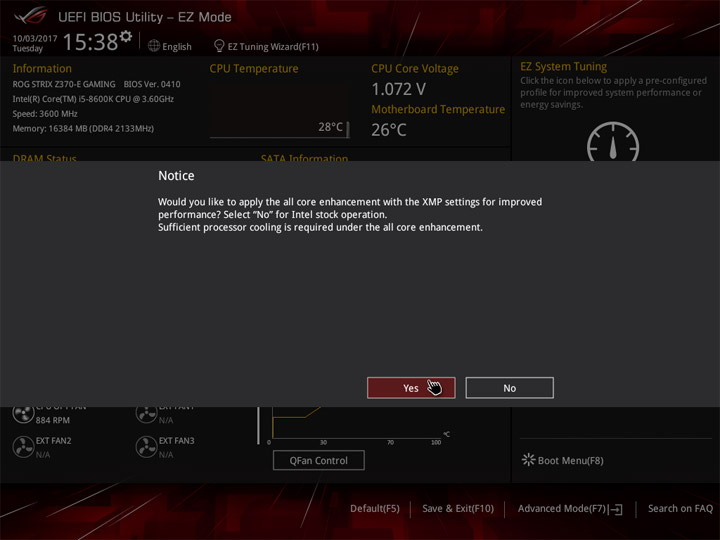This screenshot has height=540, width=720.
Task: Click the Boot Menu star icon
Action: tap(528, 460)
